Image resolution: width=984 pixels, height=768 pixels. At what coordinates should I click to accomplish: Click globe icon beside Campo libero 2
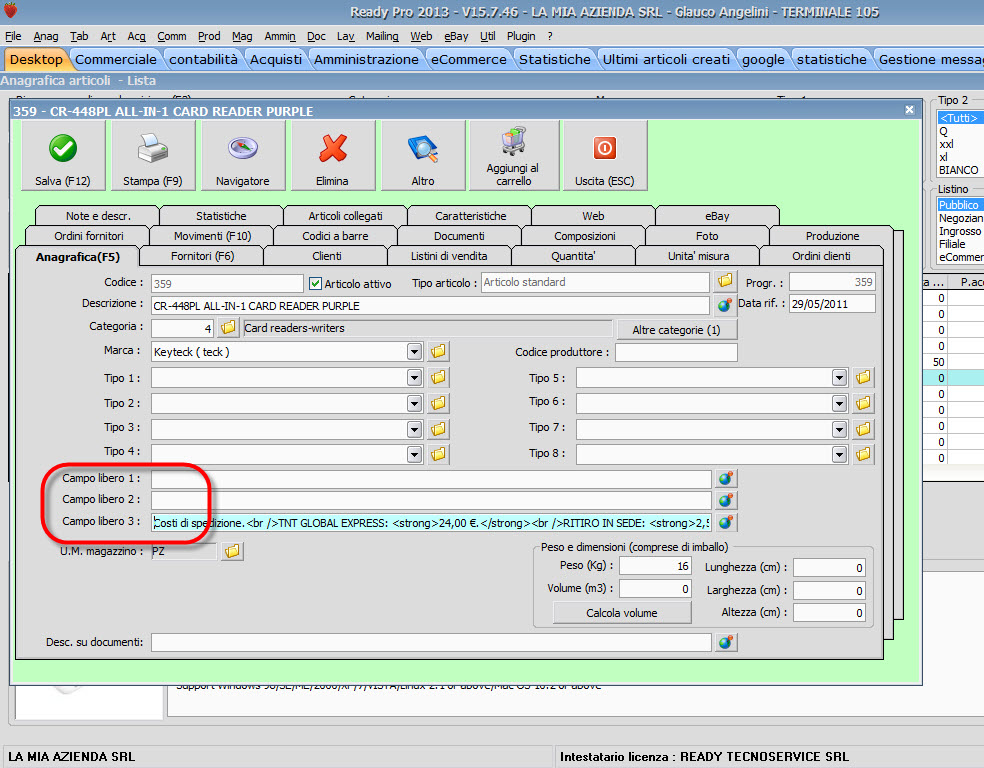tap(725, 500)
